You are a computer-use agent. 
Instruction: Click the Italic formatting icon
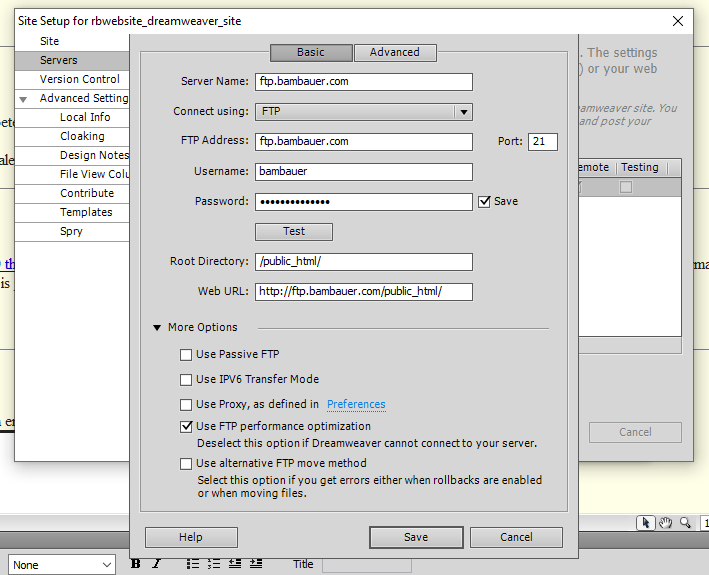[156, 564]
